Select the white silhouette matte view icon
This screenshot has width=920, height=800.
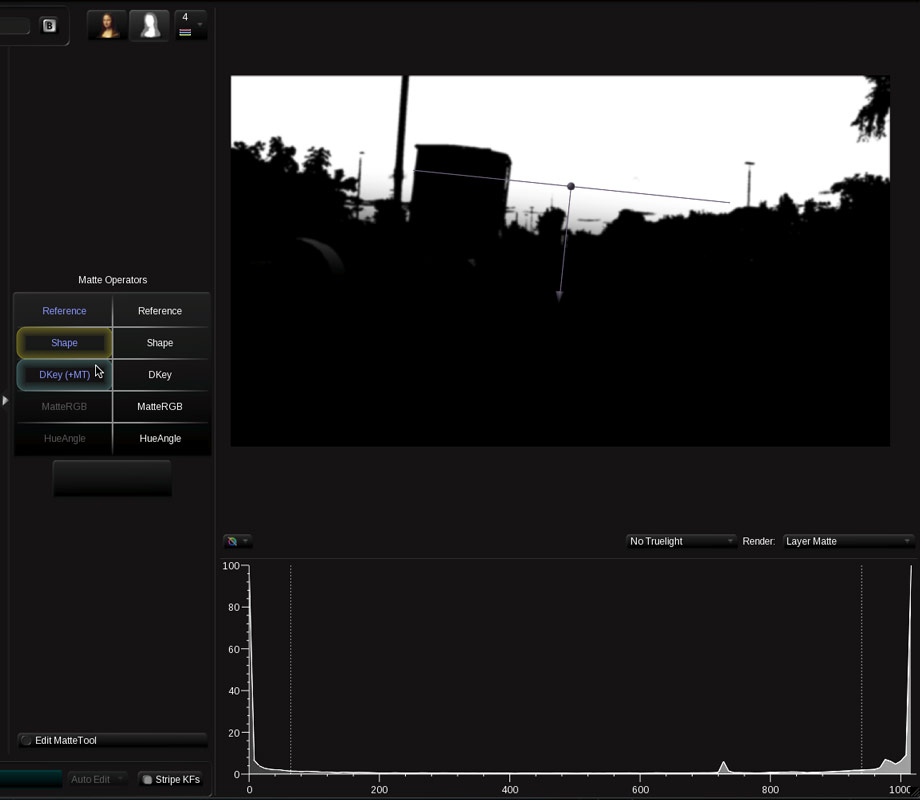tap(150, 26)
